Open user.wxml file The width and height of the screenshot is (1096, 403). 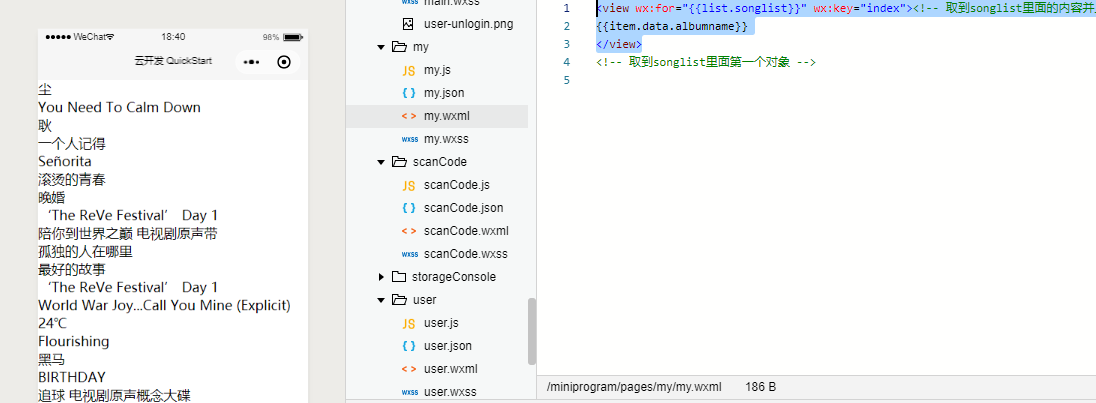450,369
